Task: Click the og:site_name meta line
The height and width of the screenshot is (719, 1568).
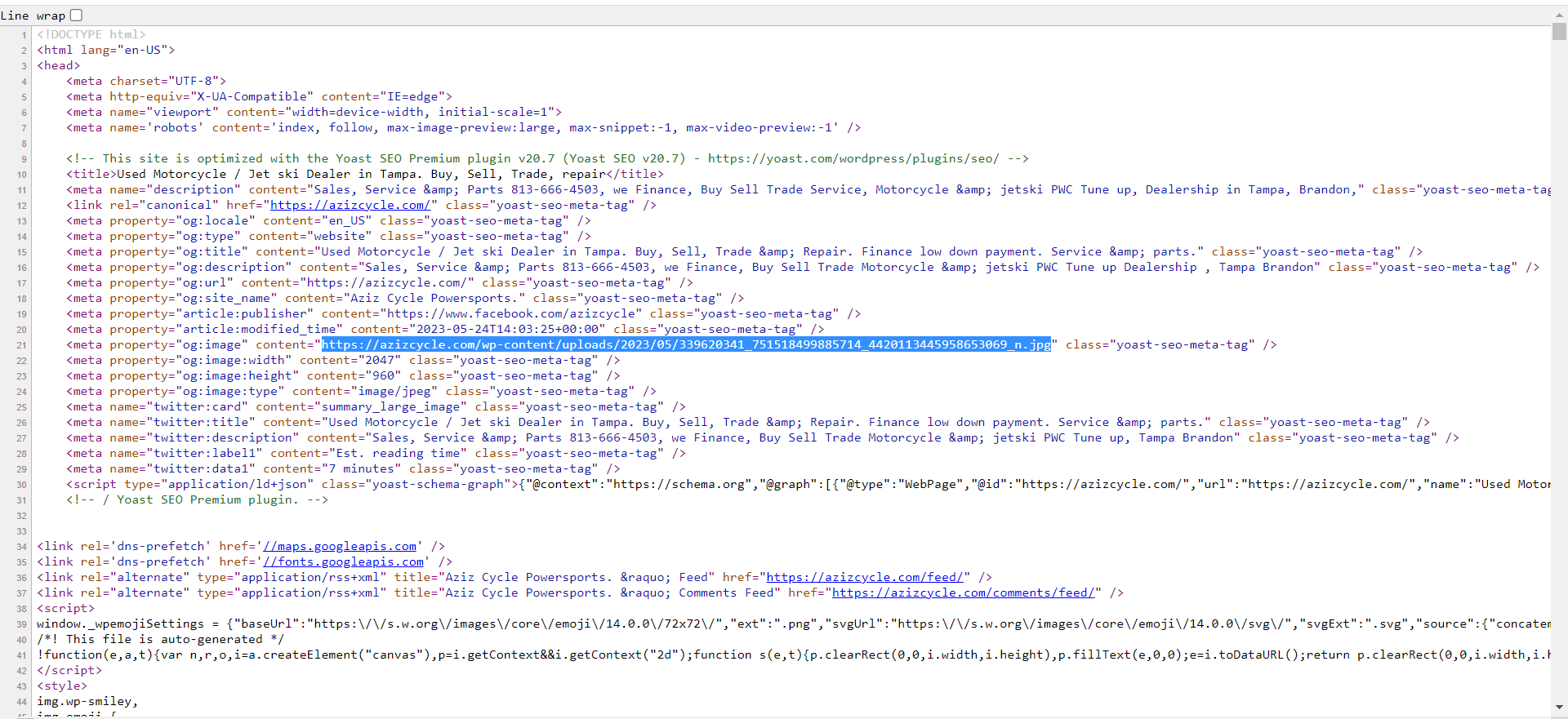Action: coord(405,298)
